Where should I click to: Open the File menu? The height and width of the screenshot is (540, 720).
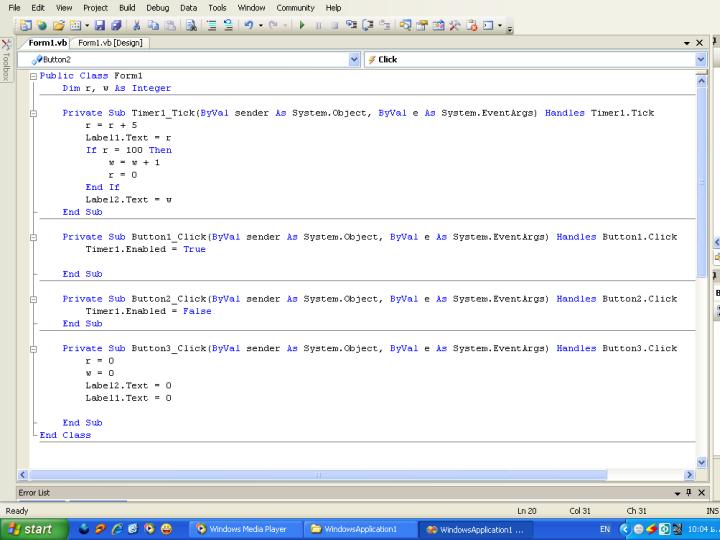[14, 8]
